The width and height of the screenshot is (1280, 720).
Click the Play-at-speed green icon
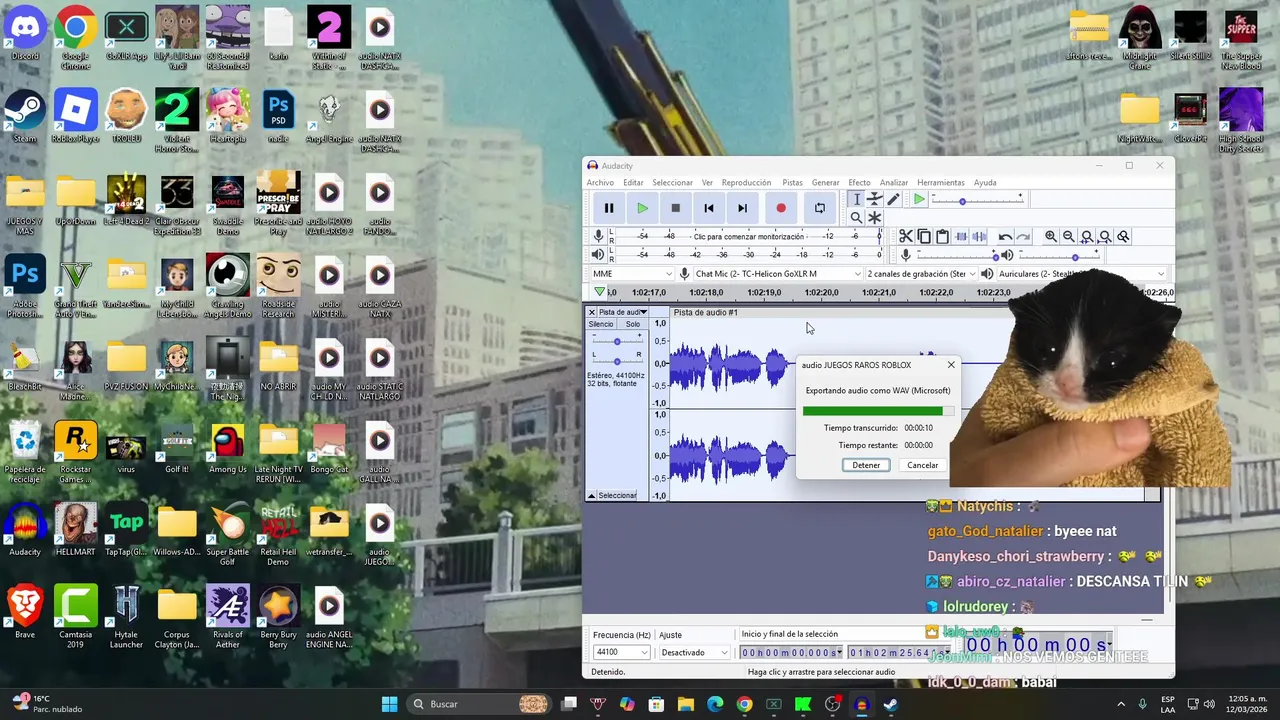click(919, 200)
